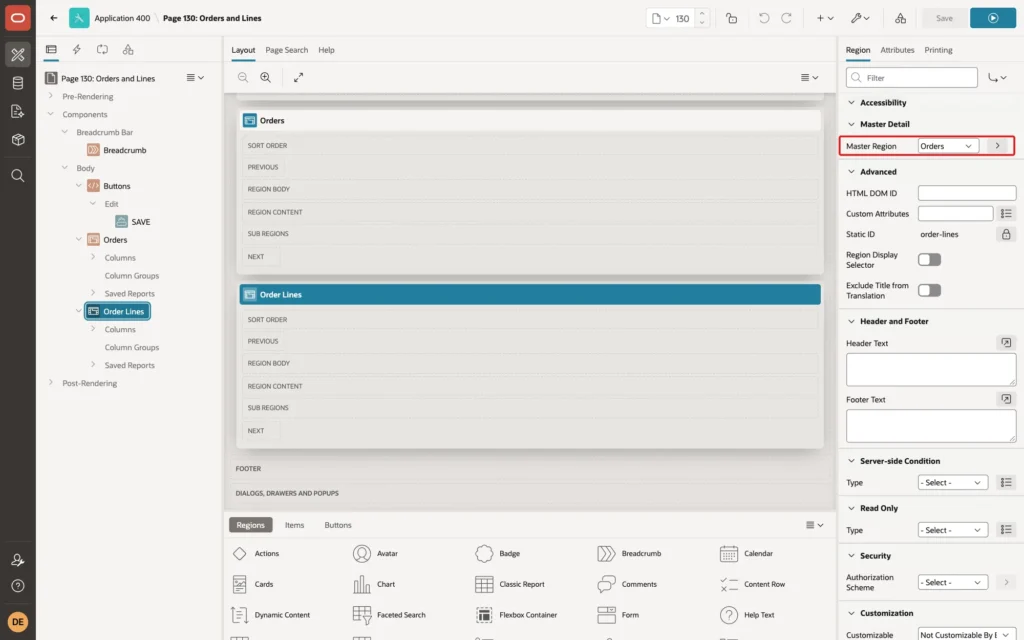This screenshot has height=640, width=1024.
Task: Open the Page Shared Components tab icon
Action: (128, 50)
